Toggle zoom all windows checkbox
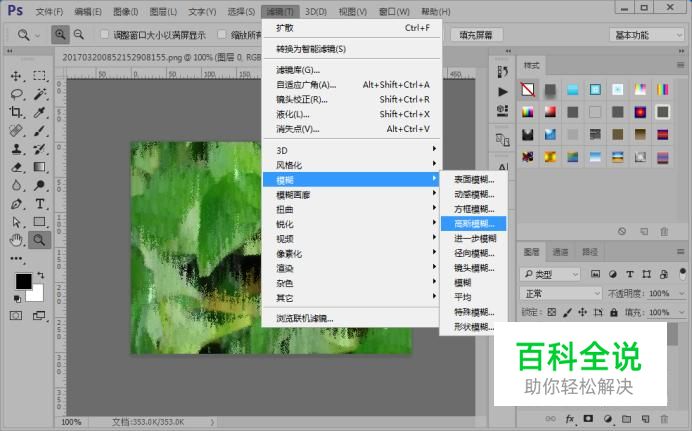Viewport: 692px width, 431px height. pos(222,34)
